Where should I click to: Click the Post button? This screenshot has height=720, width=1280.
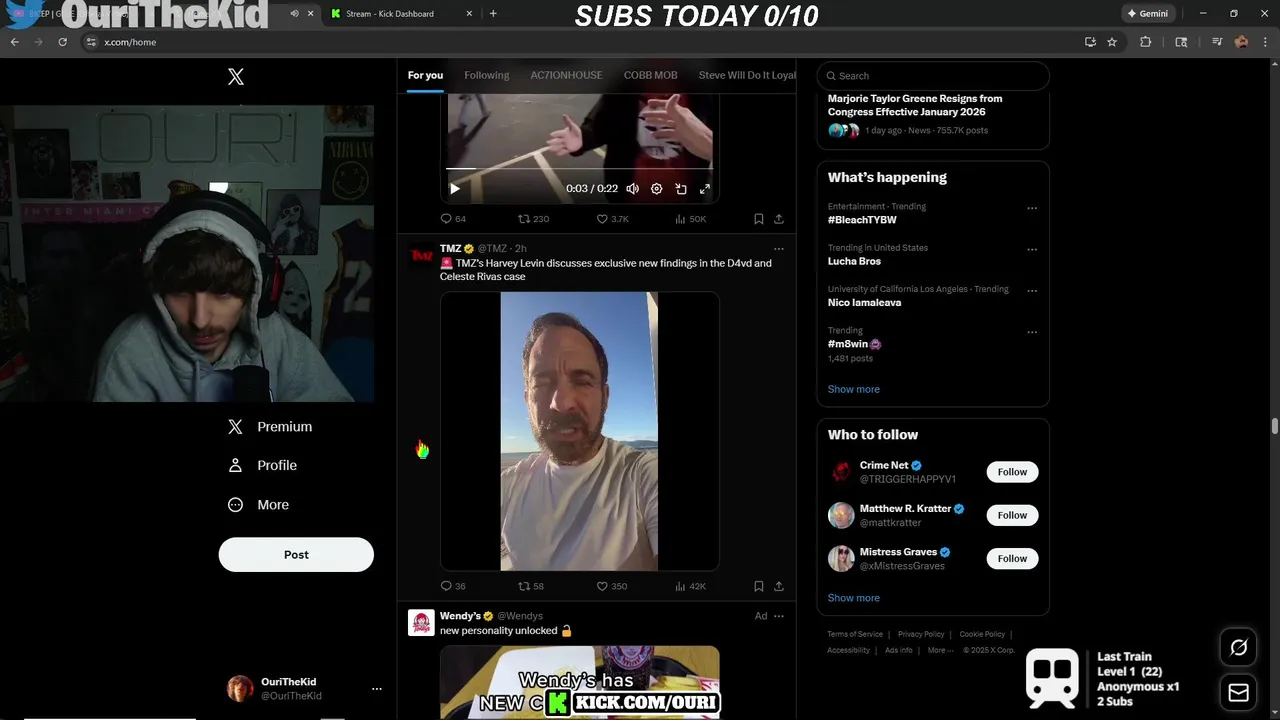coord(296,555)
